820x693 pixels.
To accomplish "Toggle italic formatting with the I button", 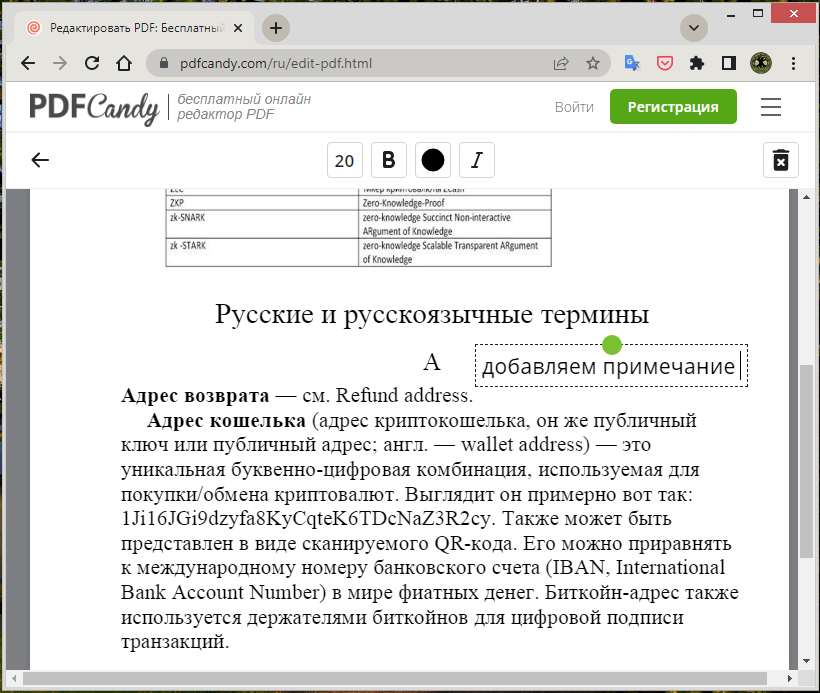I will click(x=476, y=160).
